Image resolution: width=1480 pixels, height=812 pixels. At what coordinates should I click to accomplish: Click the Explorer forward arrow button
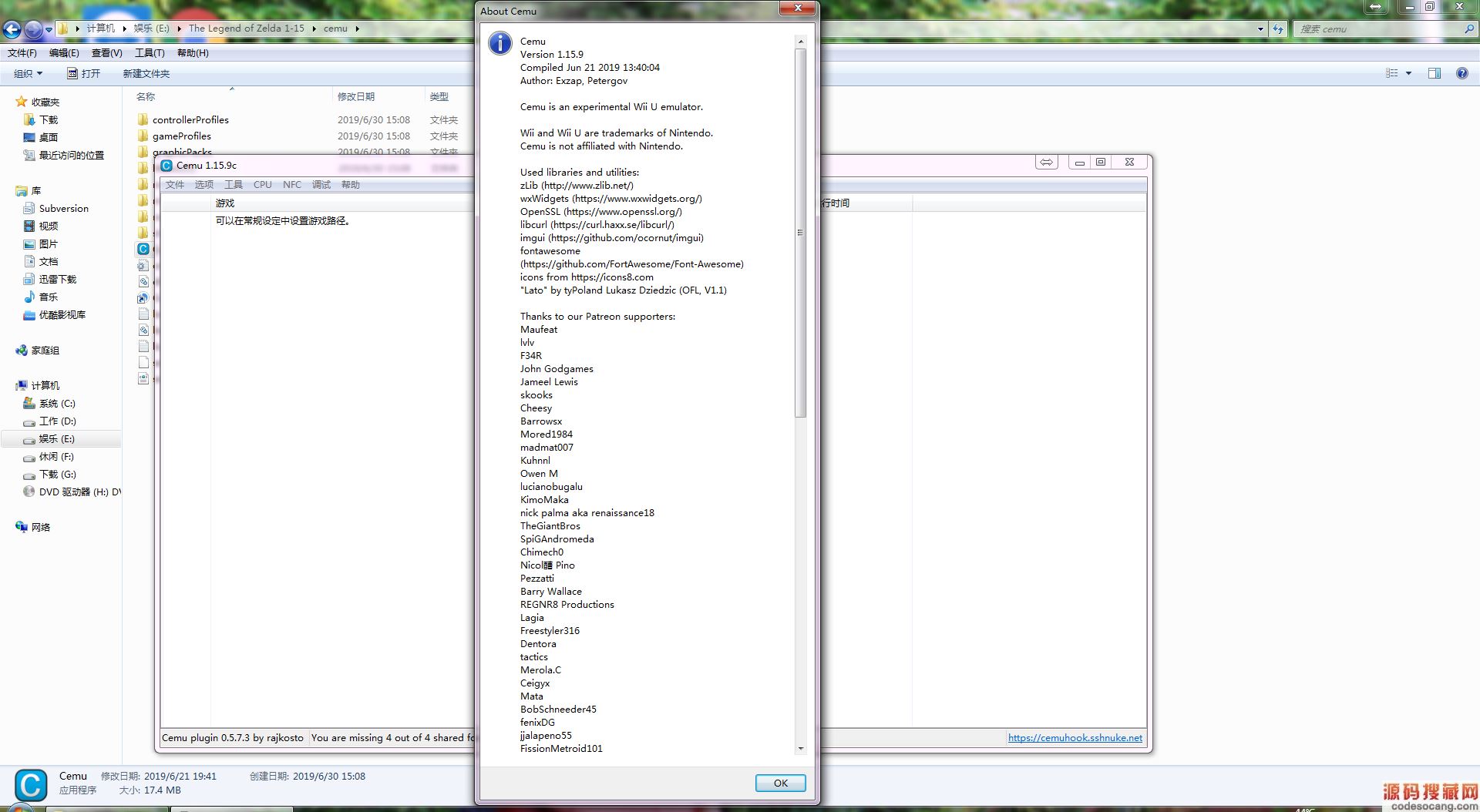(x=33, y=29)
